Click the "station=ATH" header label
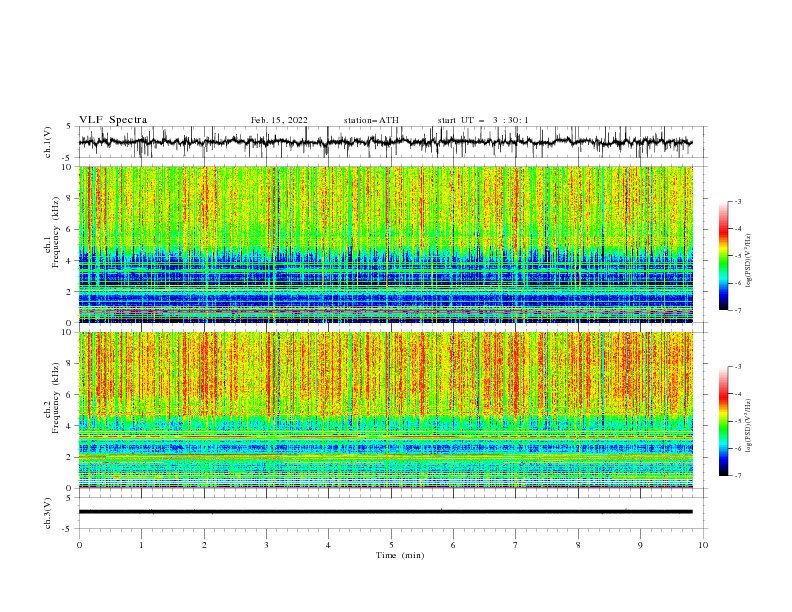 point(371,120)
